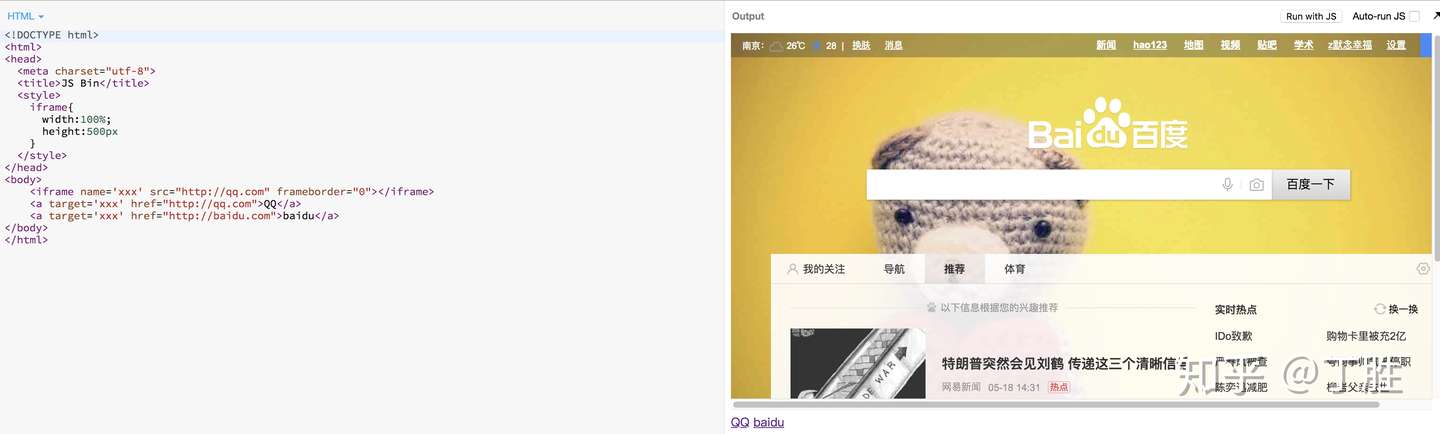Image resolution: width=1440 pixels, height=434 pixels.
Task: Click the iframe horizontal scrollbar
Action: [x=1056, y=404]
